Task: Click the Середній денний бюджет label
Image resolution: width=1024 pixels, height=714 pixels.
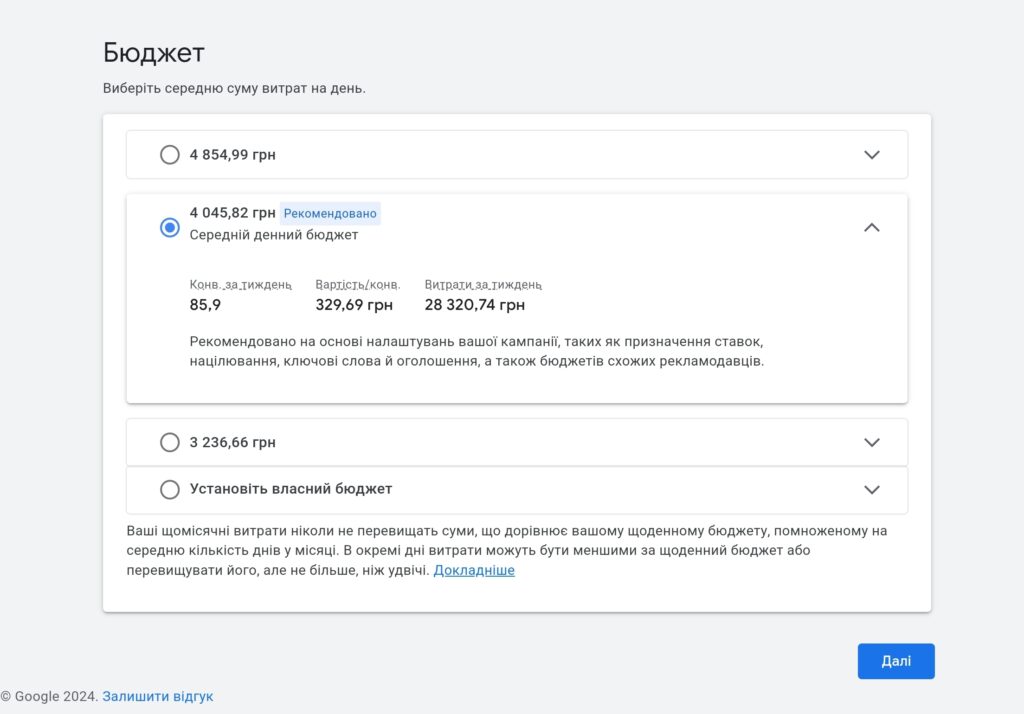Action: click(272, 235)
